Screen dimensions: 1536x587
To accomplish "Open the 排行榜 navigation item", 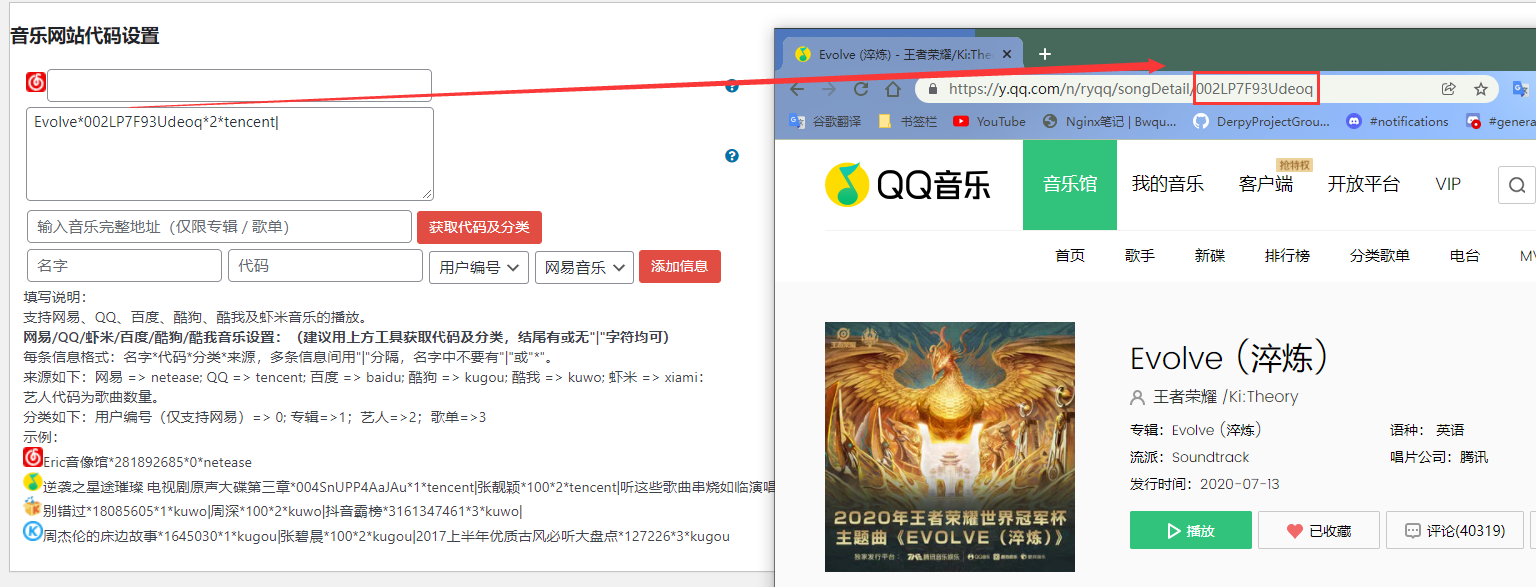I will tap(1287, 256).
